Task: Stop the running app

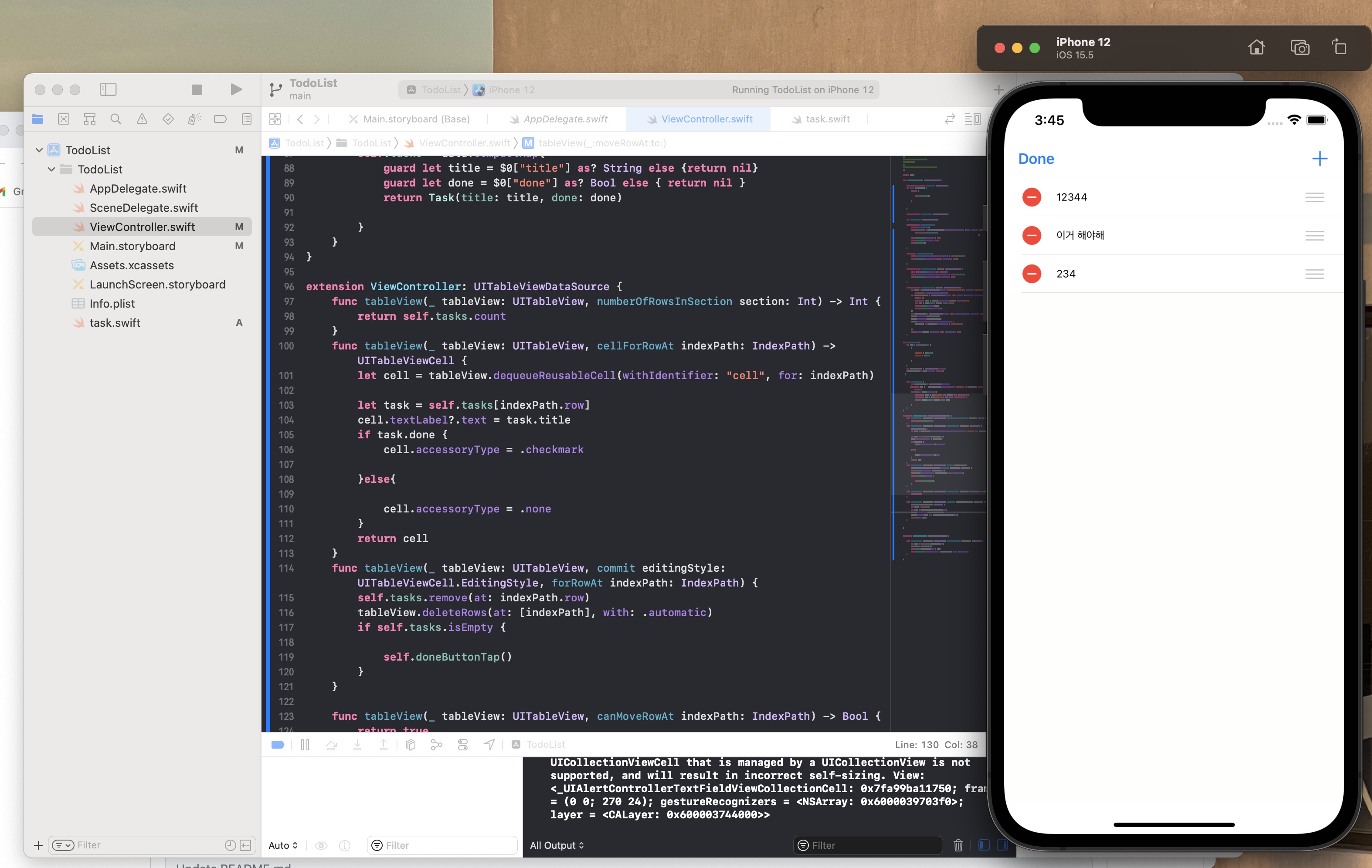Action: click(197, 89)
